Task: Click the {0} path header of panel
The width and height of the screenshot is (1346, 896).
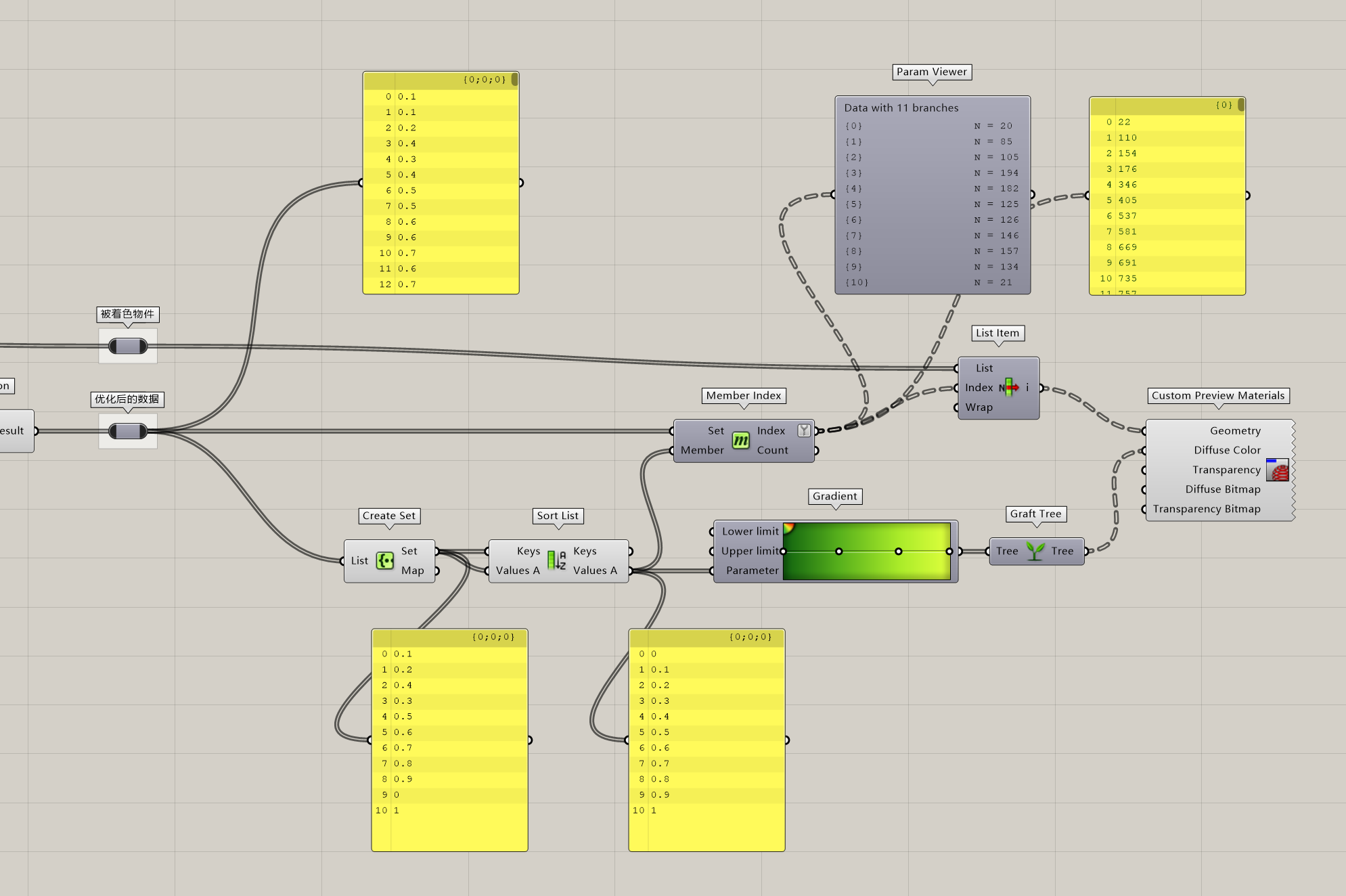Action: 1224,105
